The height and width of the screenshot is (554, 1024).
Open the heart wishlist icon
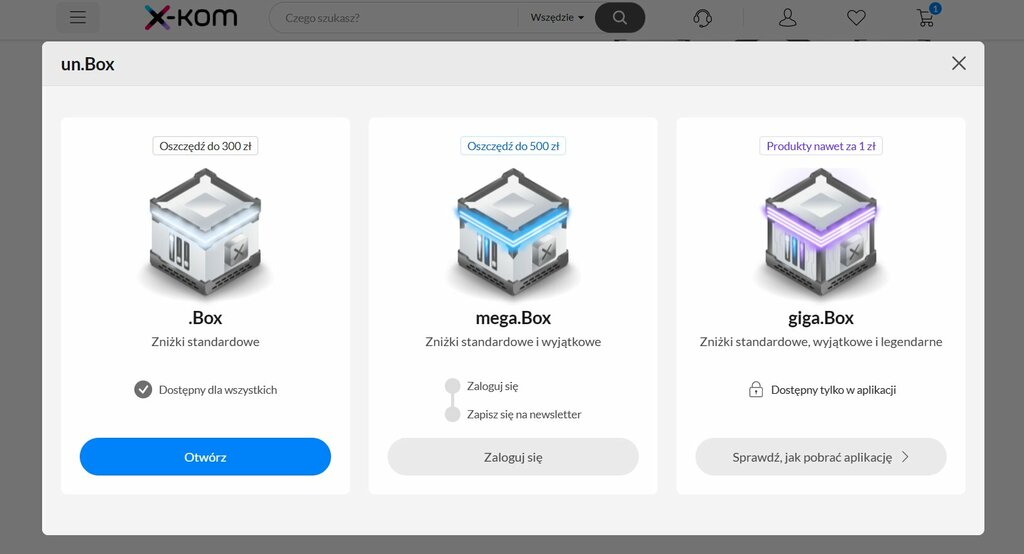(856, 18)
